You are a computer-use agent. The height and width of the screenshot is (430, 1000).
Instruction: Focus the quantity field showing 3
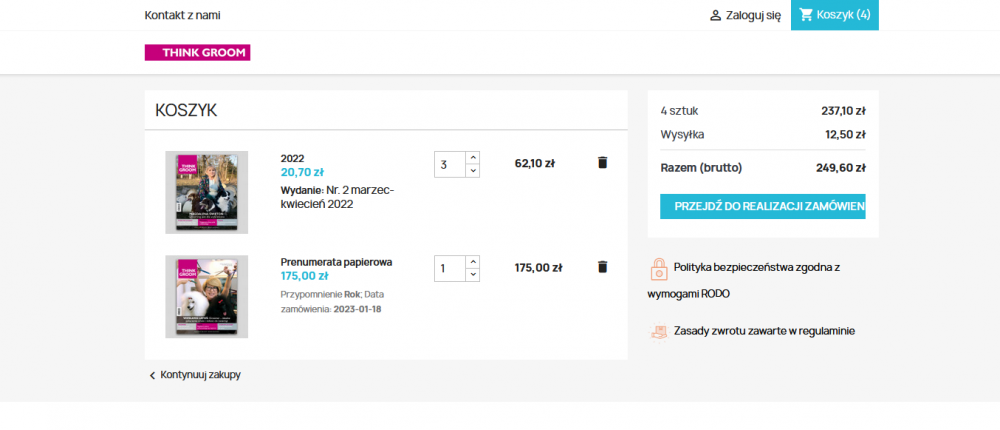point(449,164)
